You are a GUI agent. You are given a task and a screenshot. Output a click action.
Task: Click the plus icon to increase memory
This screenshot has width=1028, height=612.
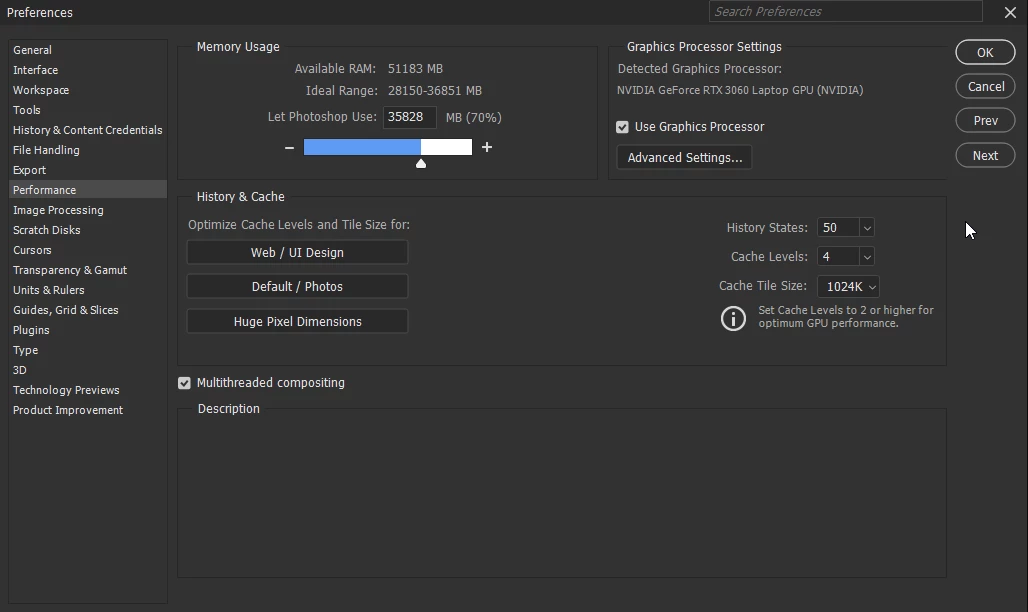(x=486, y=147)
